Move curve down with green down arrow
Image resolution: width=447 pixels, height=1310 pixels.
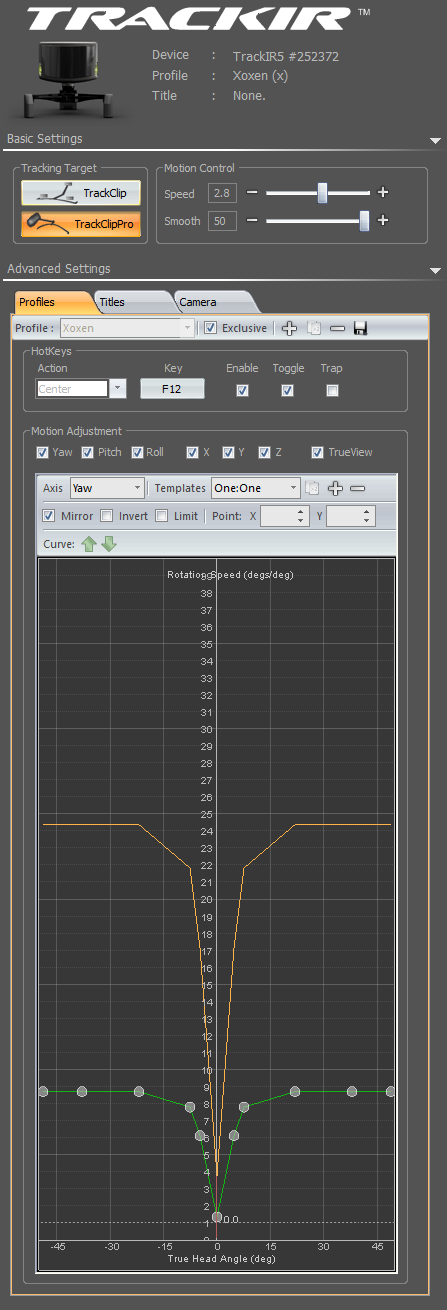pos(109,543)
